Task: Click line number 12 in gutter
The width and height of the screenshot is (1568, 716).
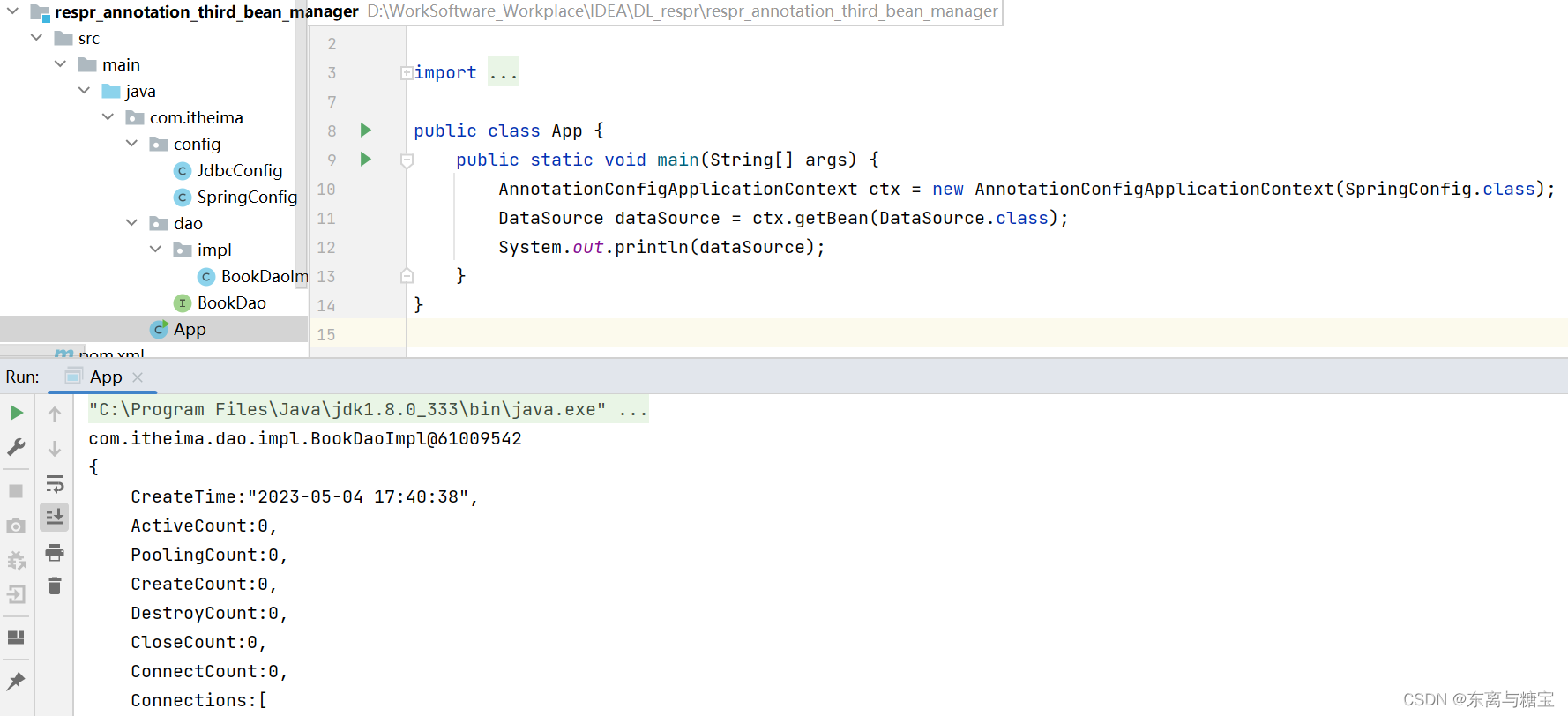Action: pos(326,247)
